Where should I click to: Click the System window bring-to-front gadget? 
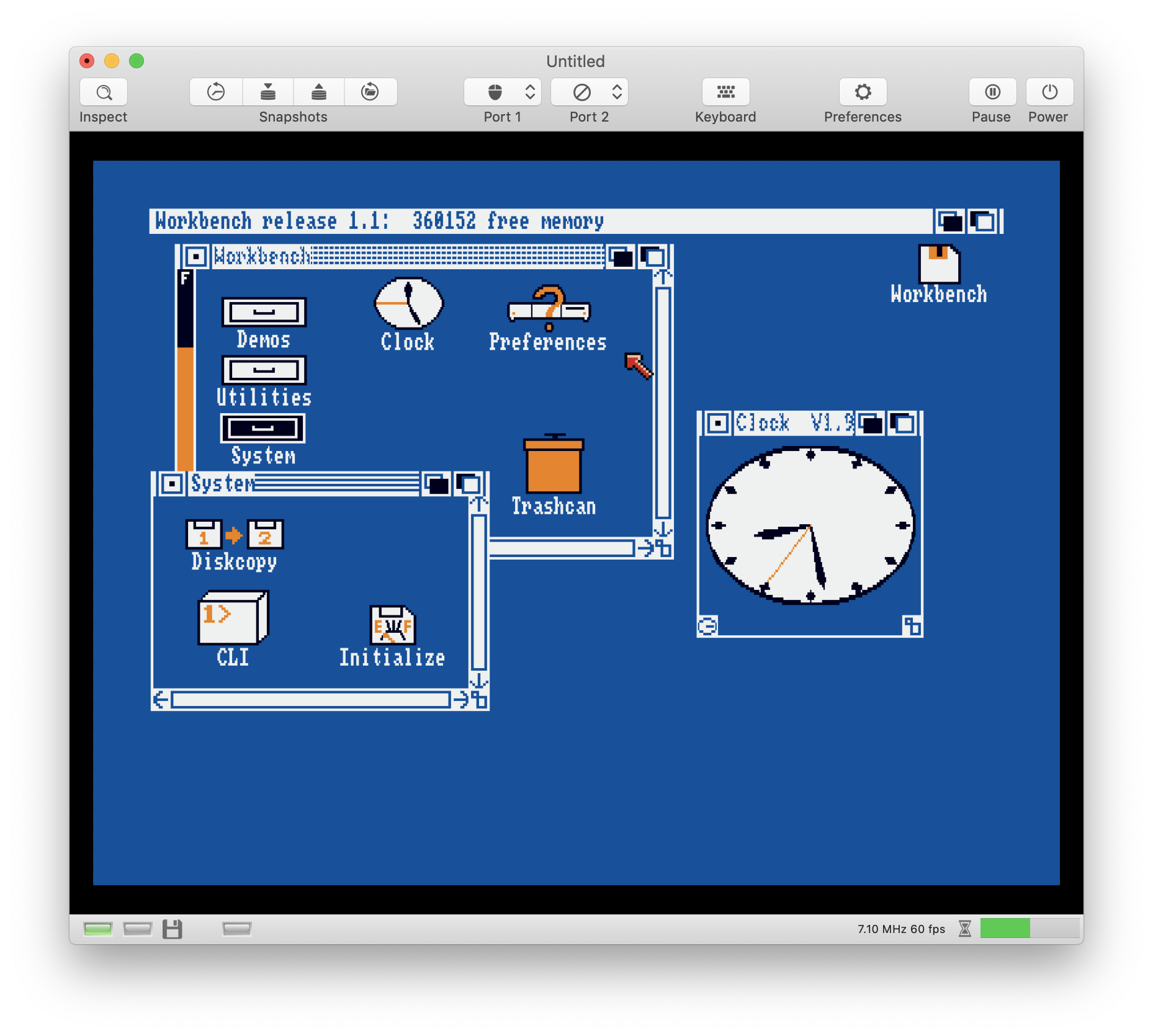469,484
